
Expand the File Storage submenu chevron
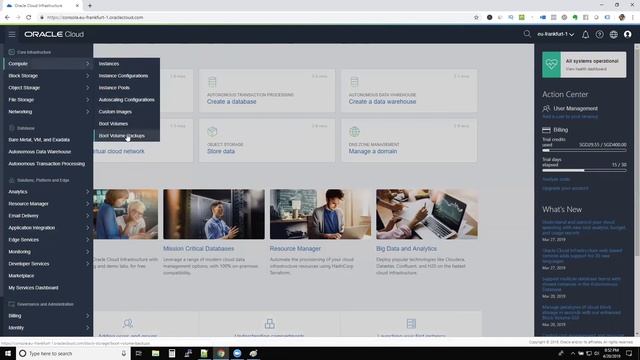coord(87,100)
